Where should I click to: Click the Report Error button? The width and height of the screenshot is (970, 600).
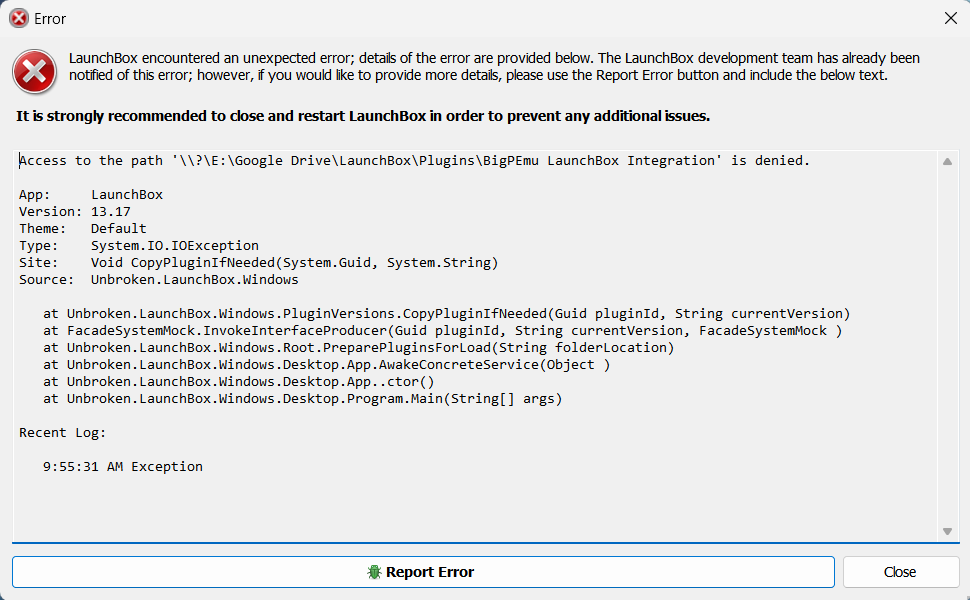pyautogui.click(x=423, y=572)
